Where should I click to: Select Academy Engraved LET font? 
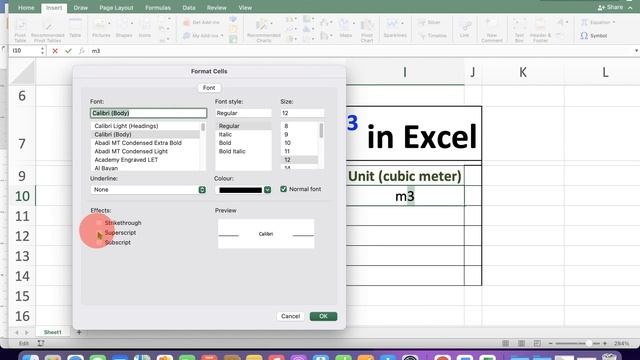click(126, 160)
